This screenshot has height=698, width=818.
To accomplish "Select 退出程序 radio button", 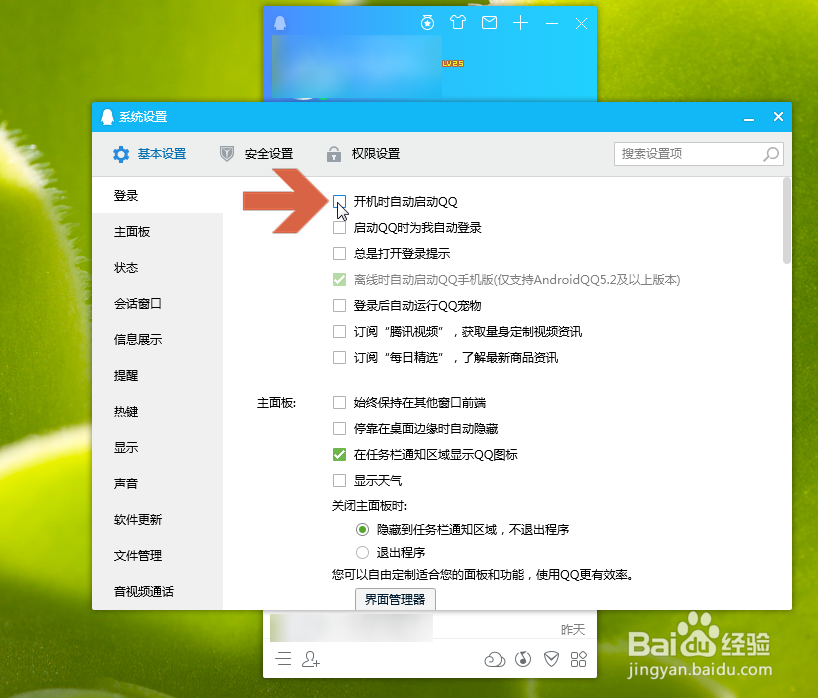I will point(363,552).
